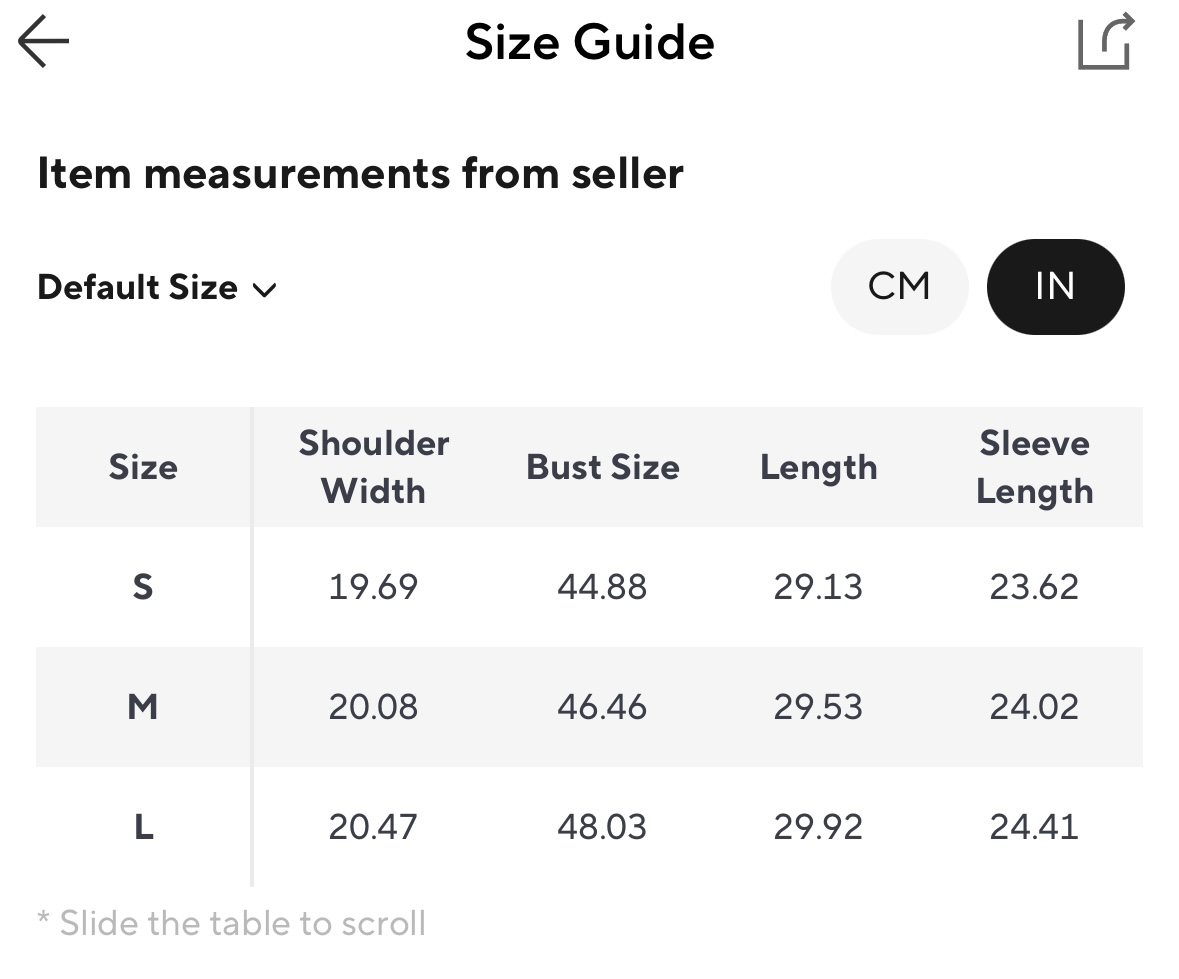Viewport: 1179px width, 979px height.
Task: Click the Length column header
Action: [818, 467]
